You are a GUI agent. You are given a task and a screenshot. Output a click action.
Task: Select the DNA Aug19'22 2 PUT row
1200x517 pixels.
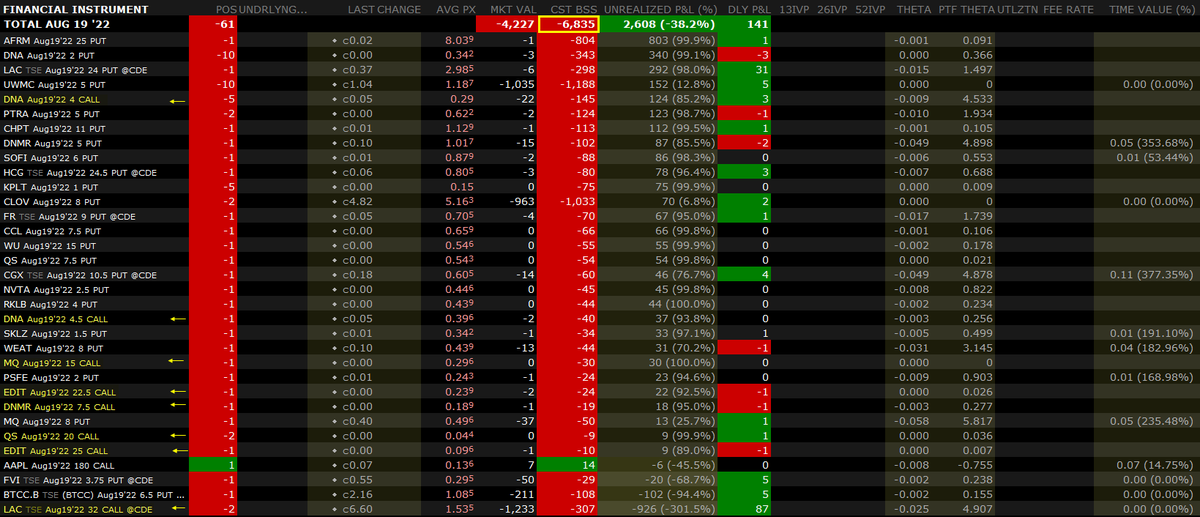point(600,54)
